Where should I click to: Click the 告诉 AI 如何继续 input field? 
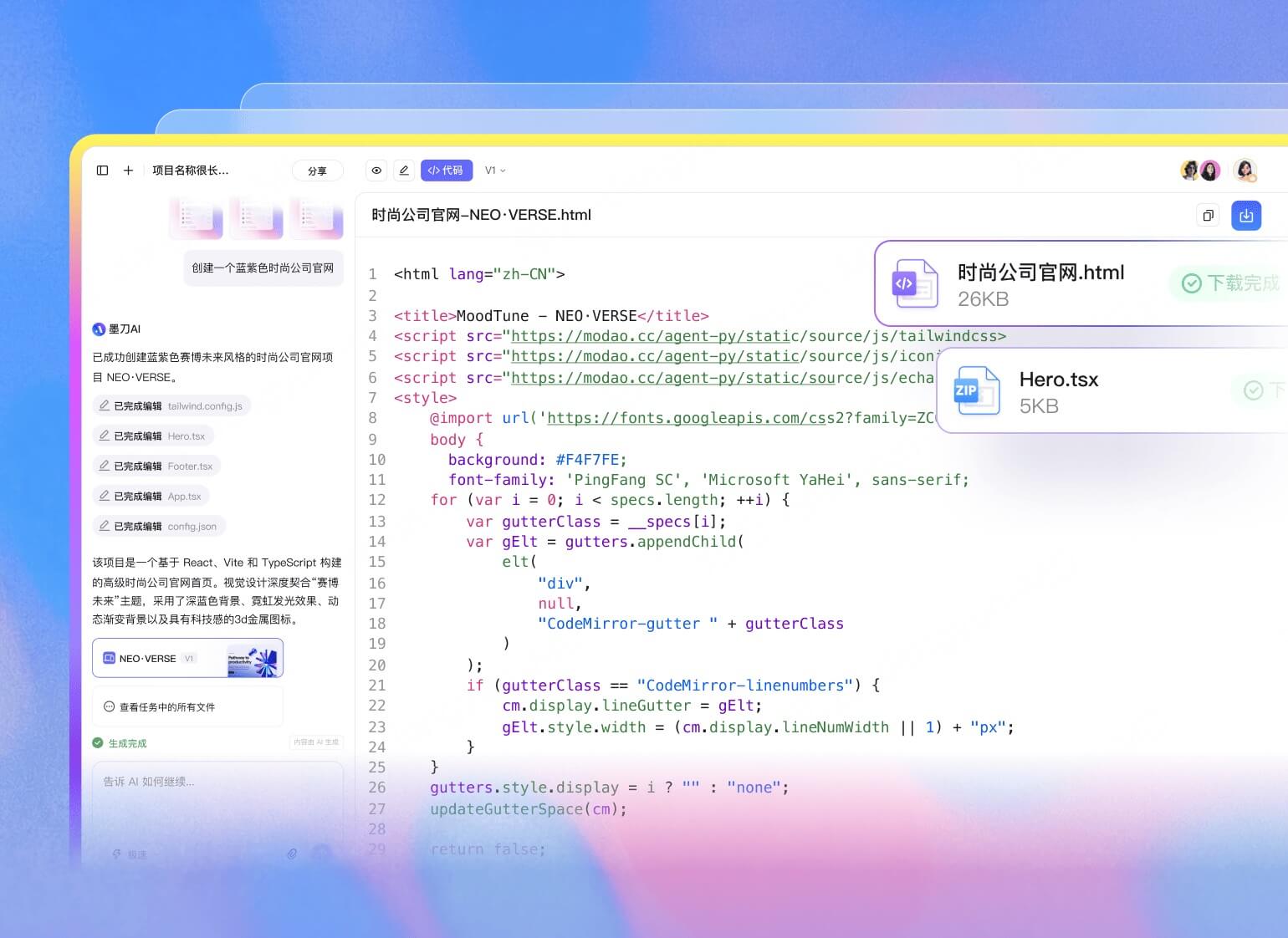[218, 803]
